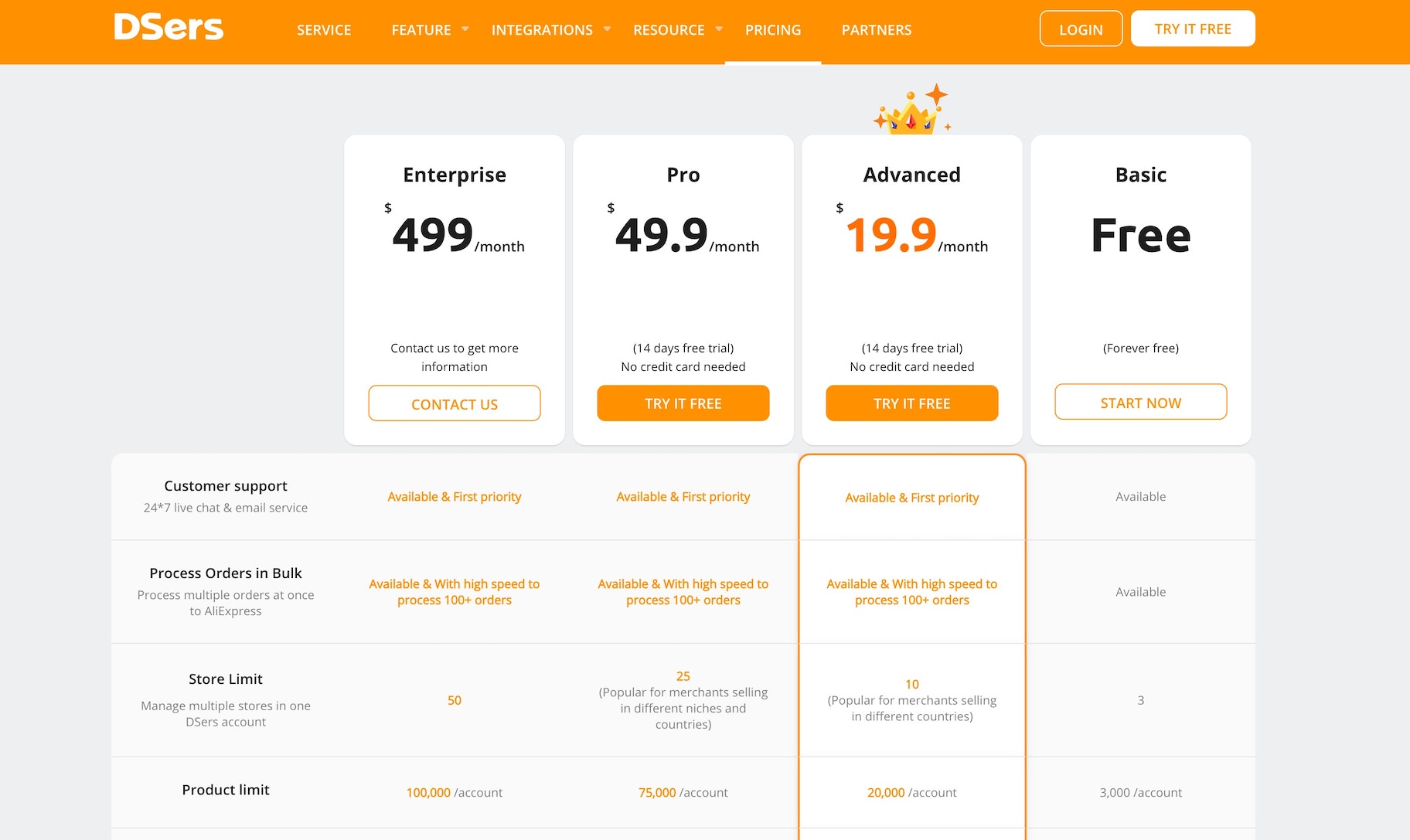Start the Pro plan free trial

pos(683,403)
